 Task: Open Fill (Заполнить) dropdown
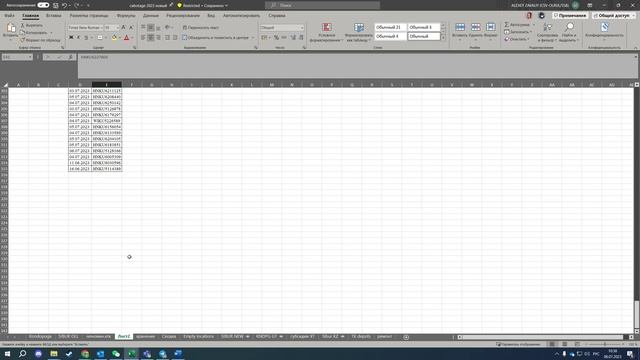(518, 32)
